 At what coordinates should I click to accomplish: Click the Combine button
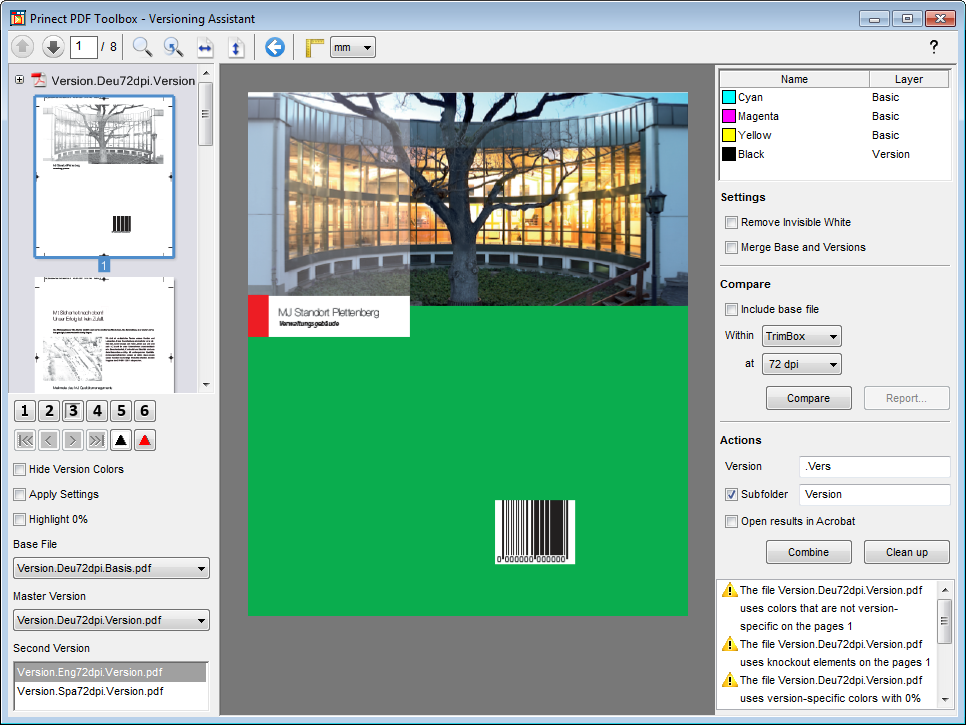coord(808,552)
